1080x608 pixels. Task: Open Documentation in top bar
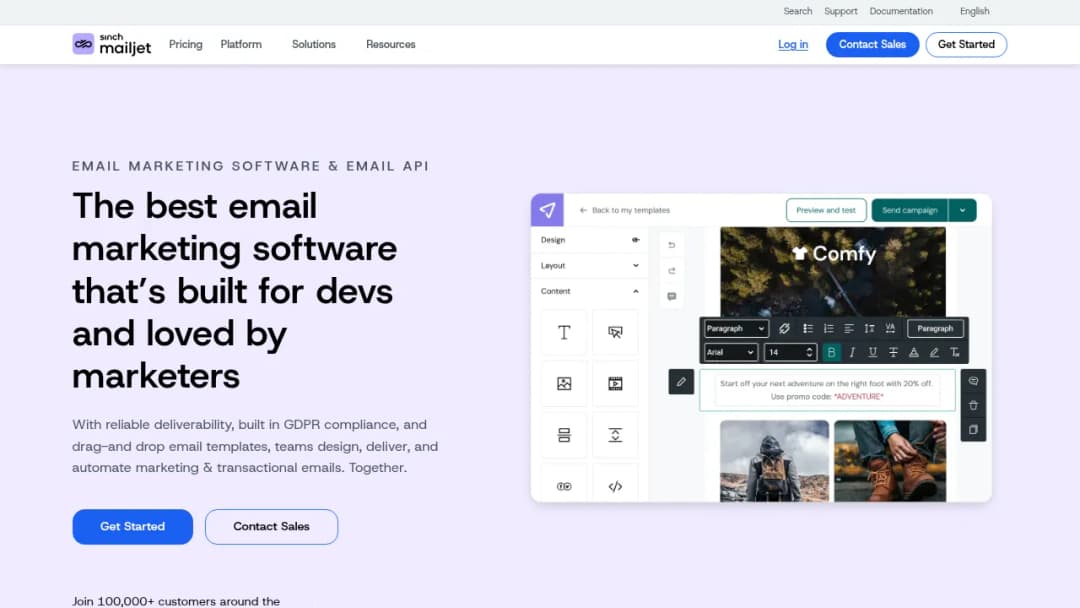901,11
